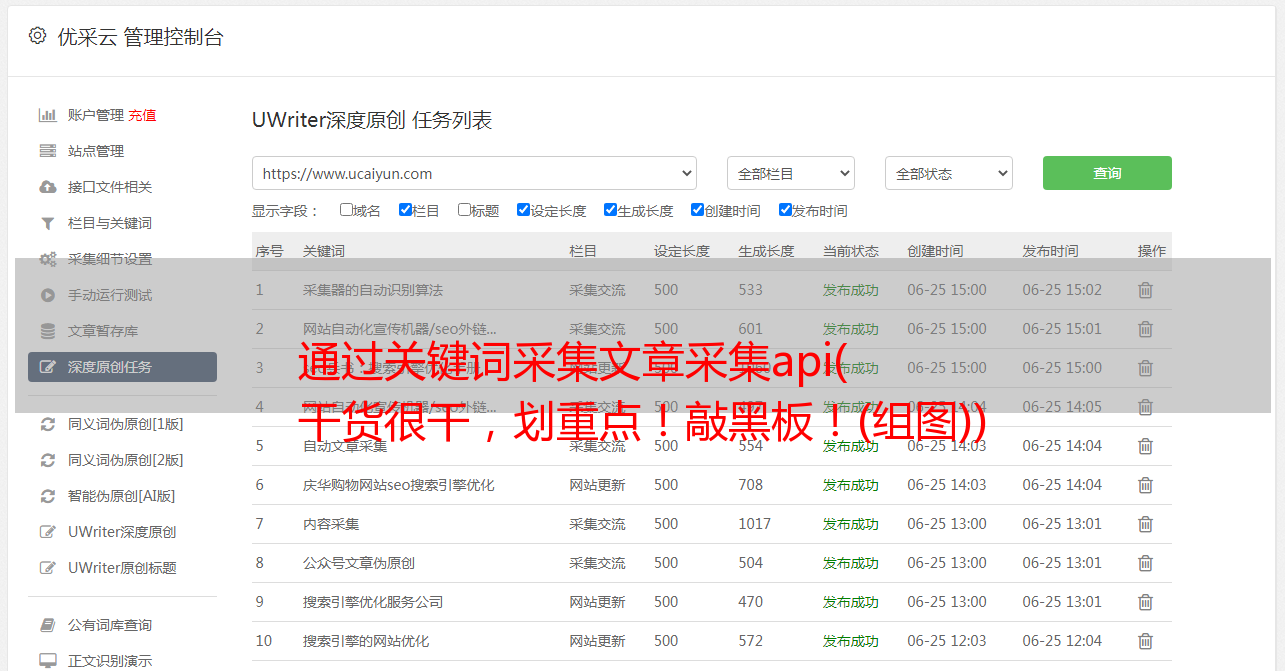This screenshot has height=671, width=1285.
Task: Click the 正文识别演示 monitor icon
Action: 47,661
